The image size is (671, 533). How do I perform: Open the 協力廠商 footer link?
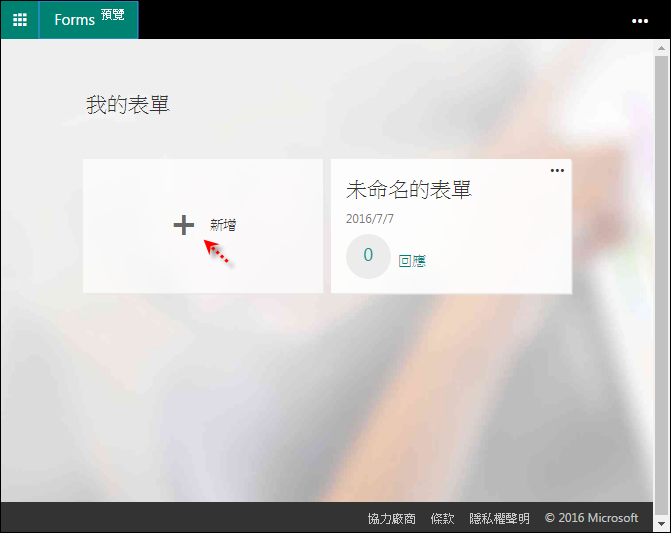pyautogui.click(x=392, y=518)
